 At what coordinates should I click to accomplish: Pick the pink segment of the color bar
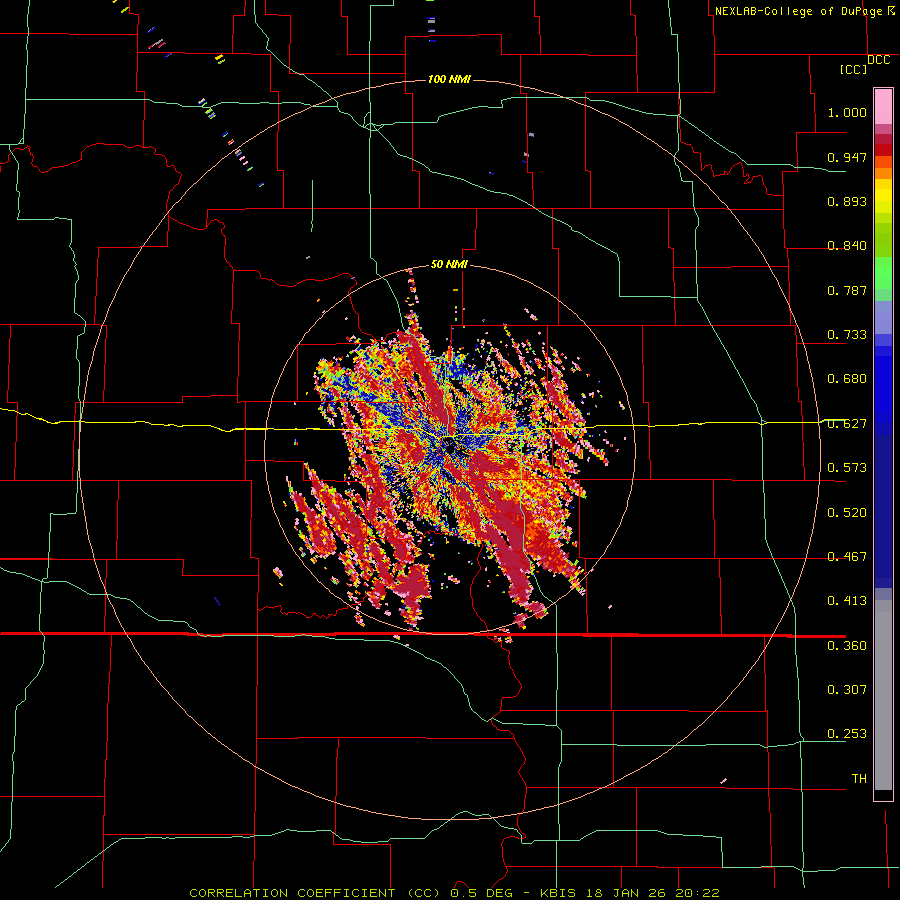click(883, 107)
